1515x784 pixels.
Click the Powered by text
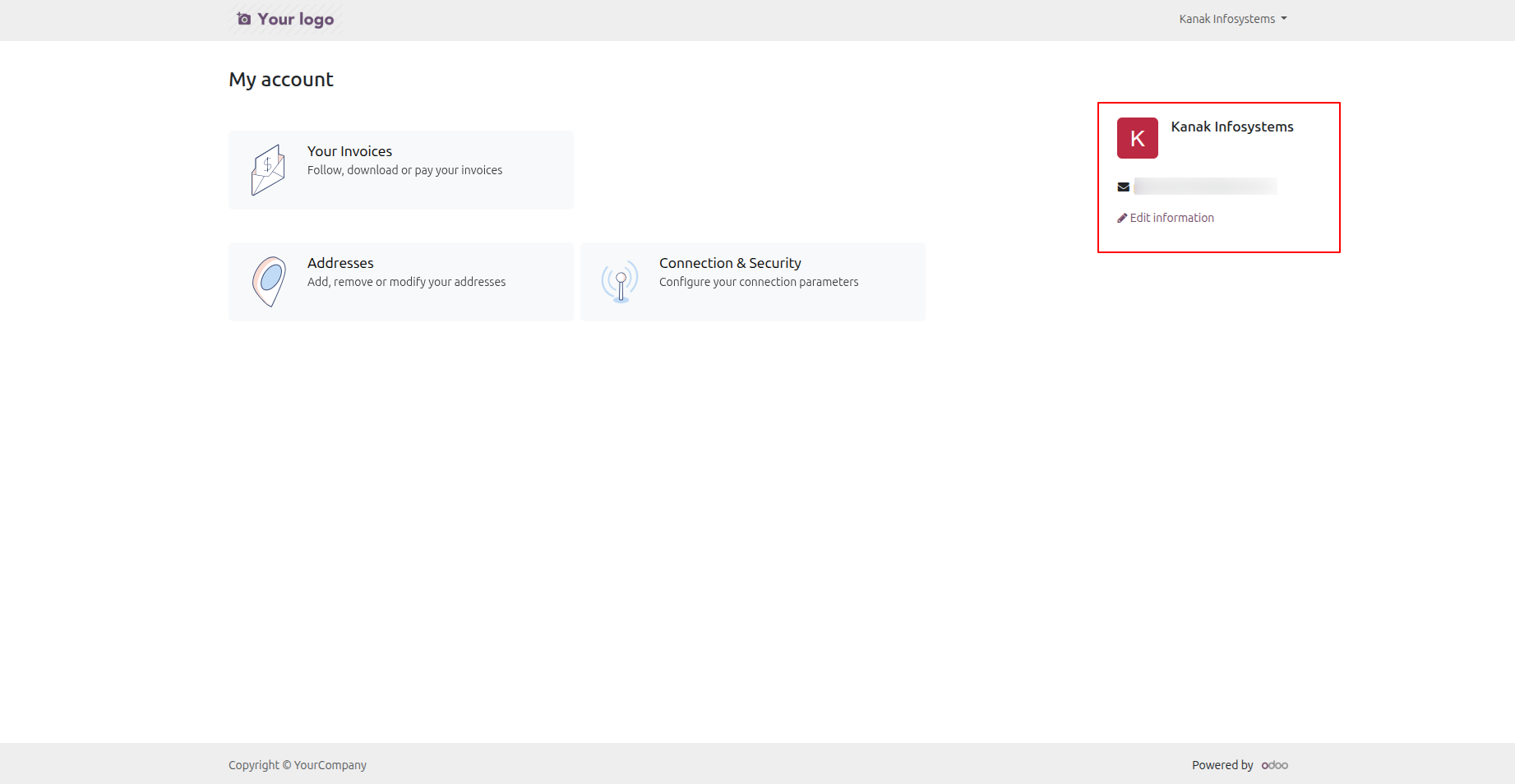click(x=1222, y=765)
